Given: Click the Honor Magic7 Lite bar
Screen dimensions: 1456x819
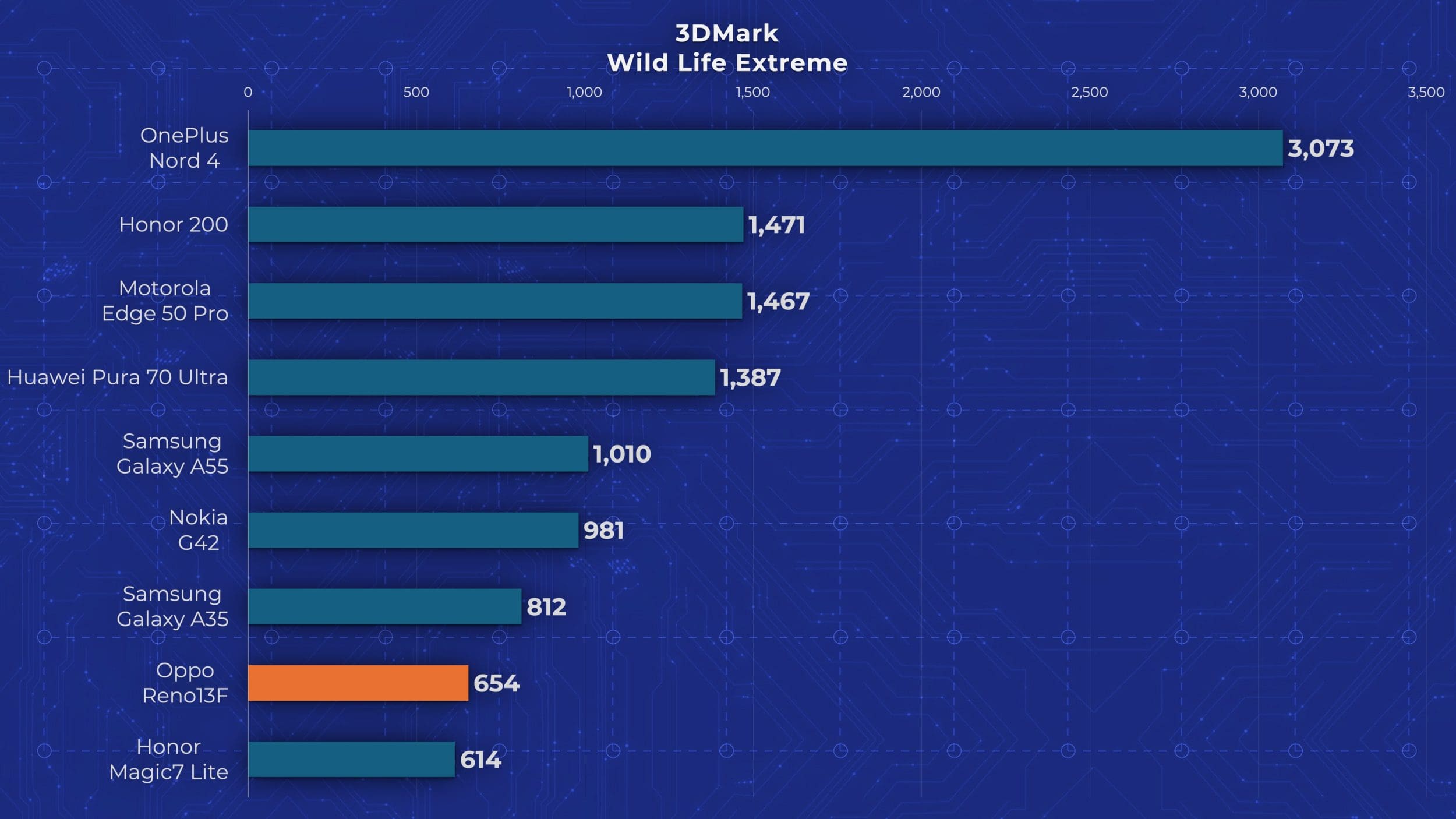Looking at the screenshot, I should 351,759.
